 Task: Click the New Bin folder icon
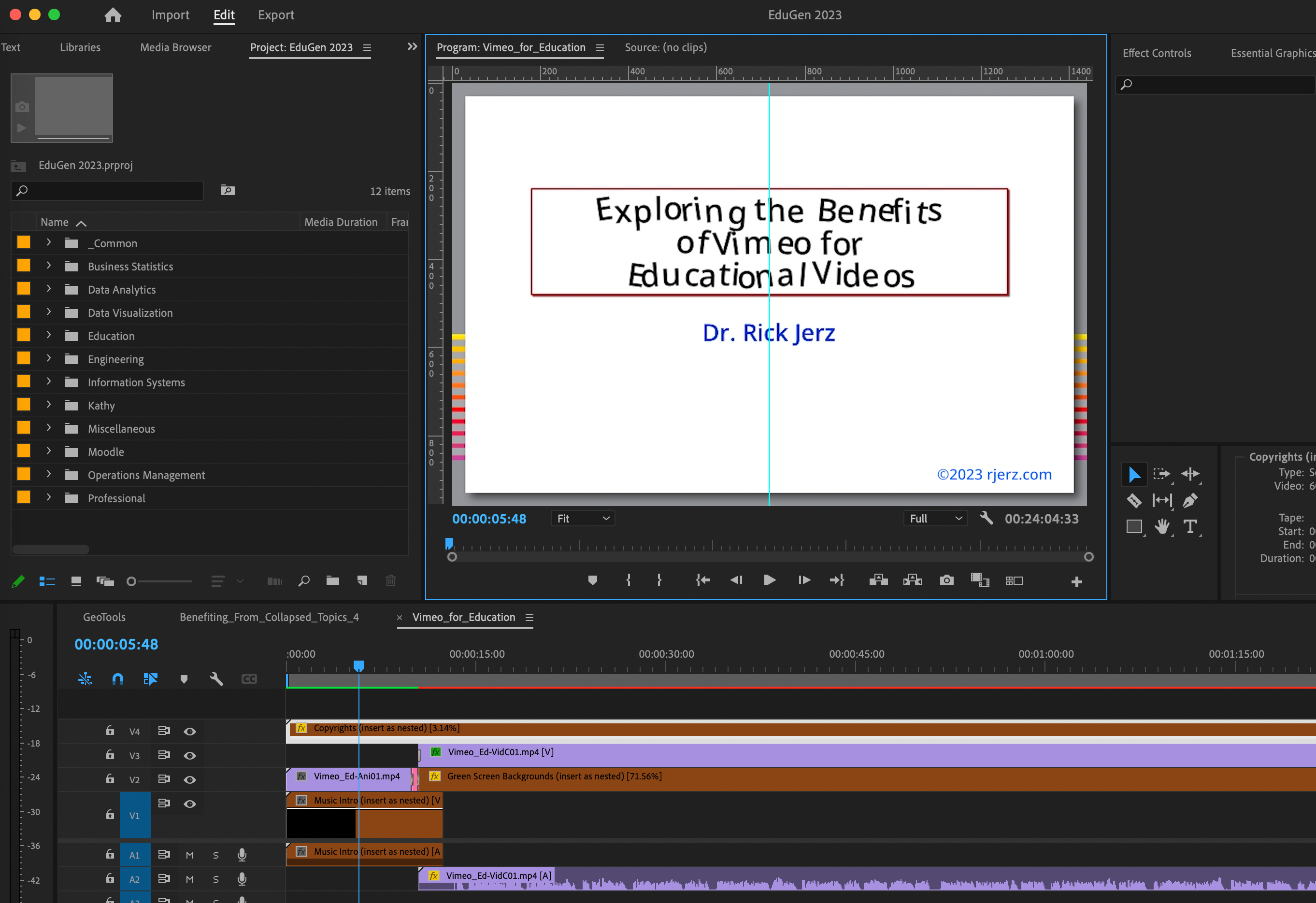click(332, 581)
